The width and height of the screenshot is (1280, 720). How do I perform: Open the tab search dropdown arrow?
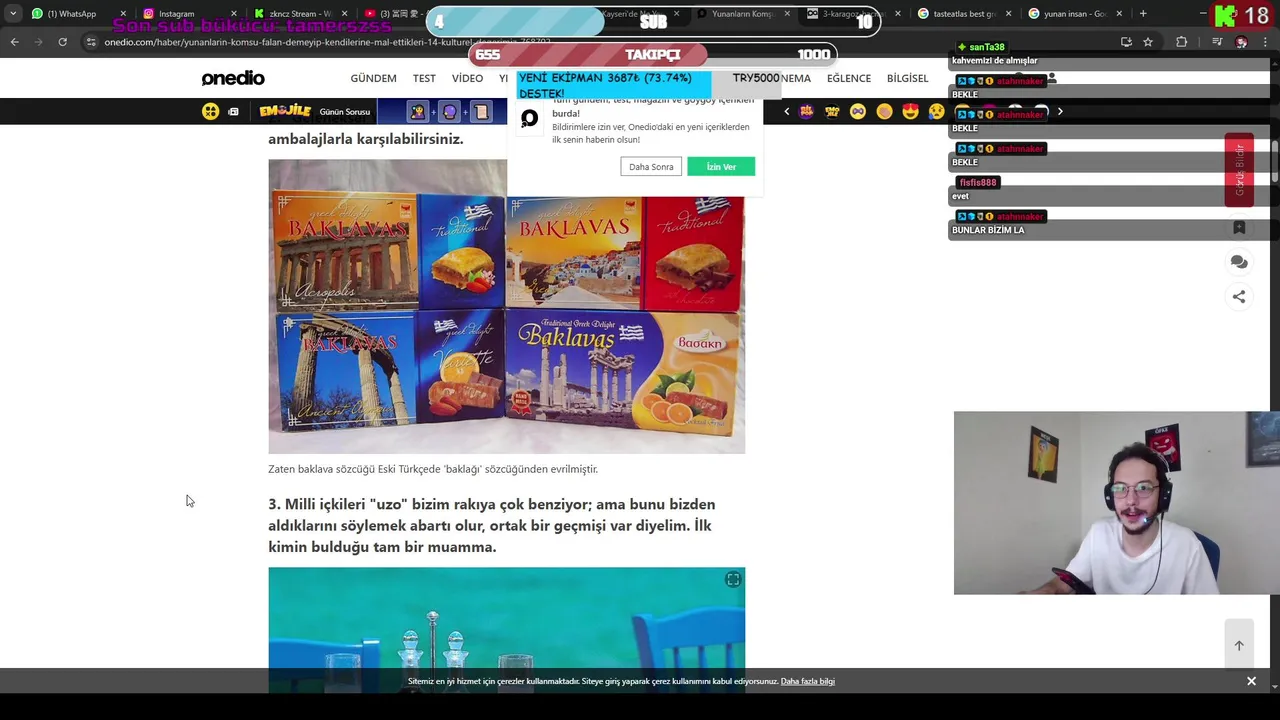coord(14,13)
